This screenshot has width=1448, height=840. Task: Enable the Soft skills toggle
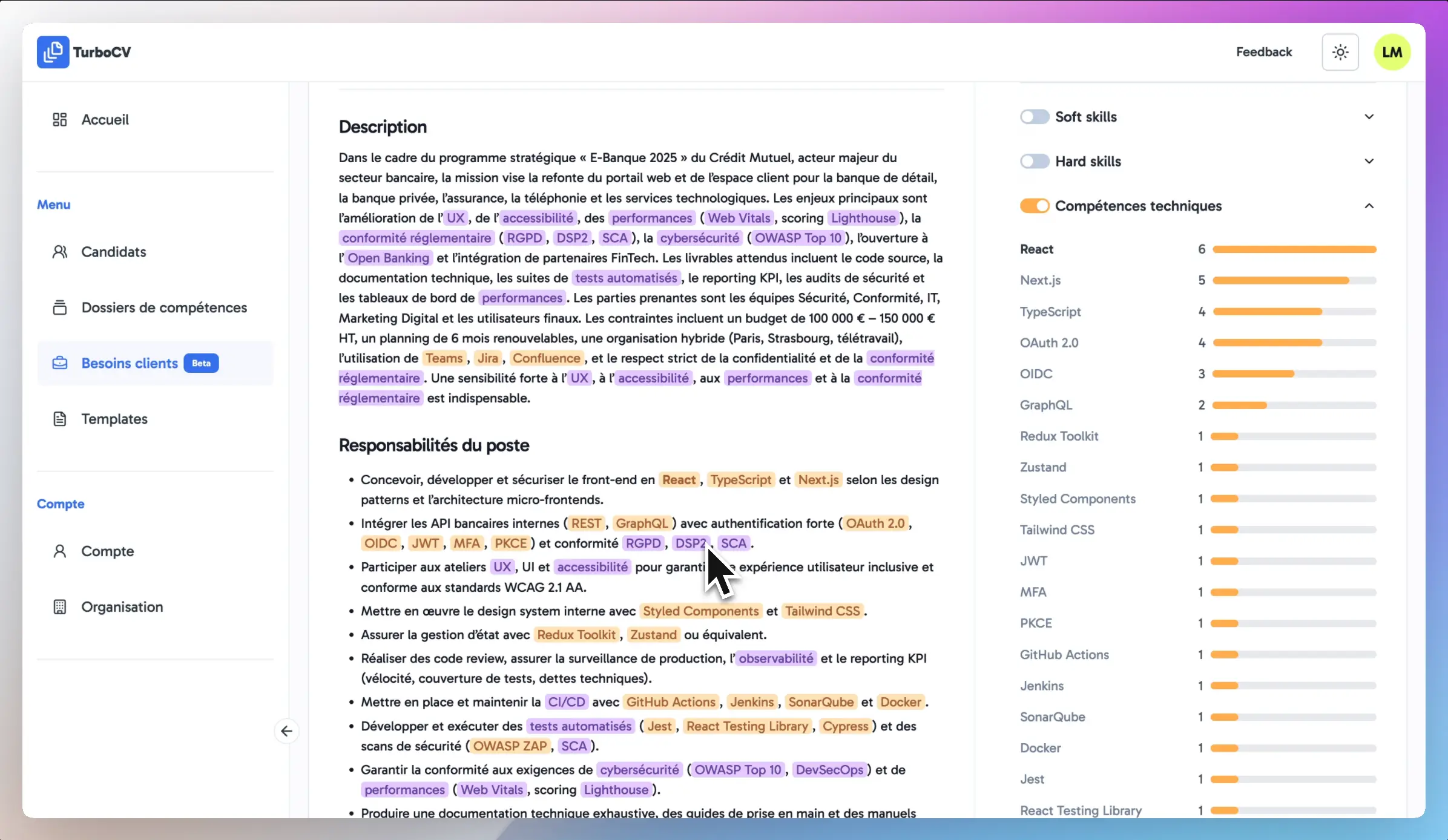click(x=1035, y=117)
